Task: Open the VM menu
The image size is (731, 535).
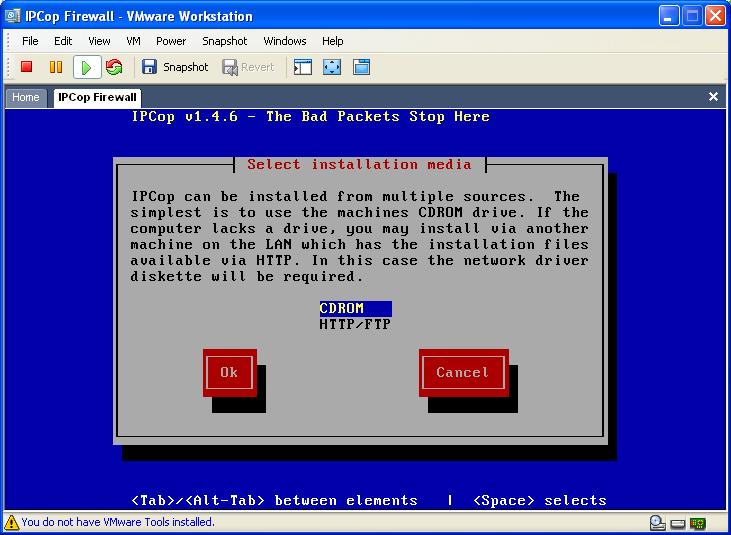Action: [133, 41]
